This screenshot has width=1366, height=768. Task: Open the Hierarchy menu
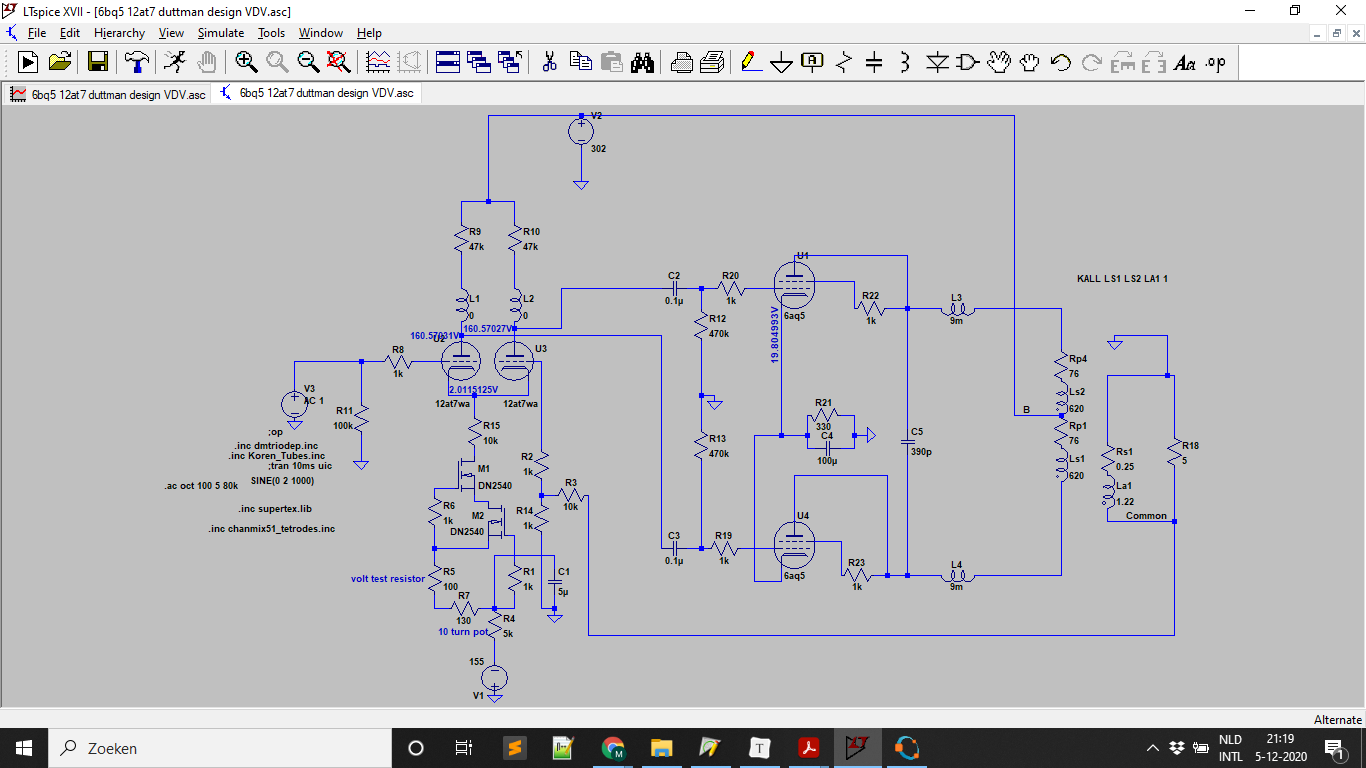119,33
